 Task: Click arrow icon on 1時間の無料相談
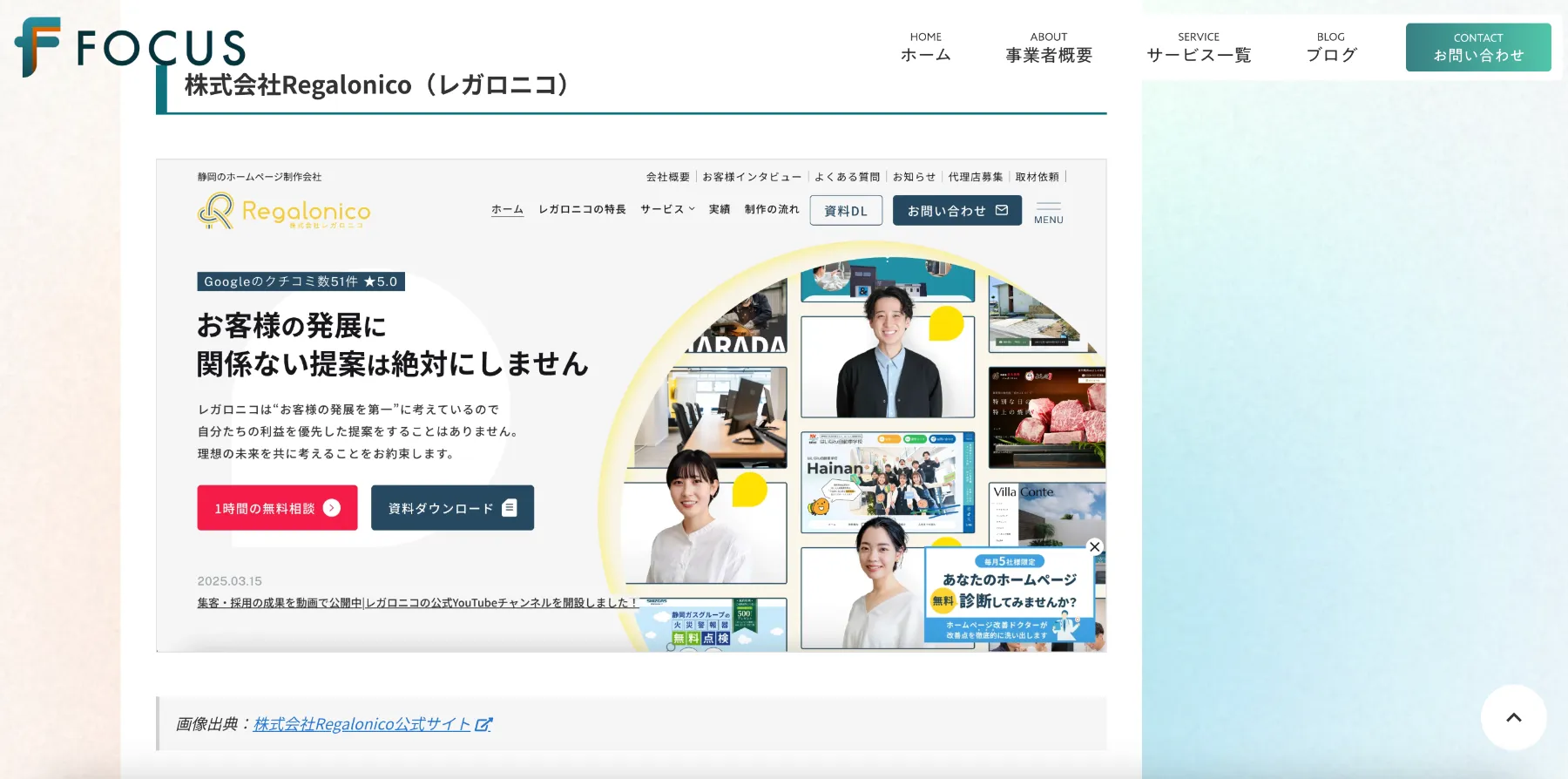[332, 508]
